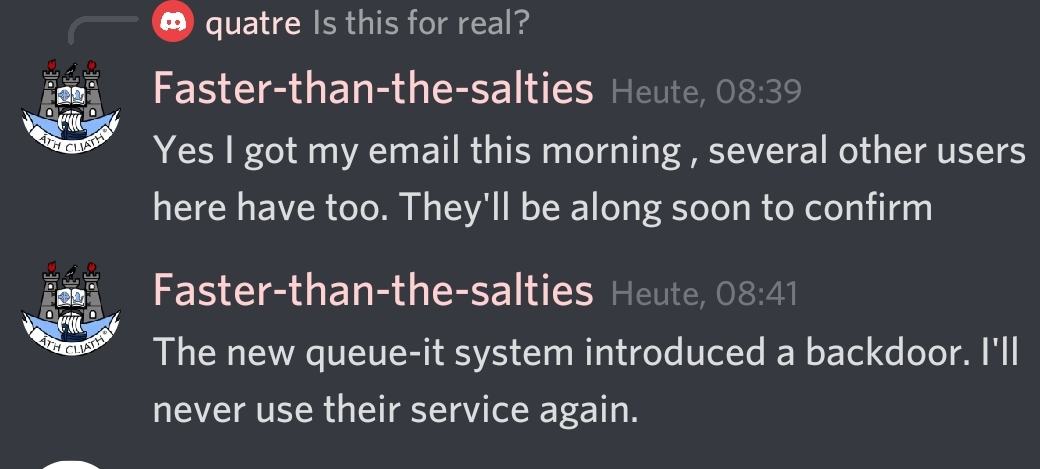Open Faster-than-the-salties profile from 08:39 message
This screenshot has height=469, width=1040.
pyautogui.click(x=373, y=89)
